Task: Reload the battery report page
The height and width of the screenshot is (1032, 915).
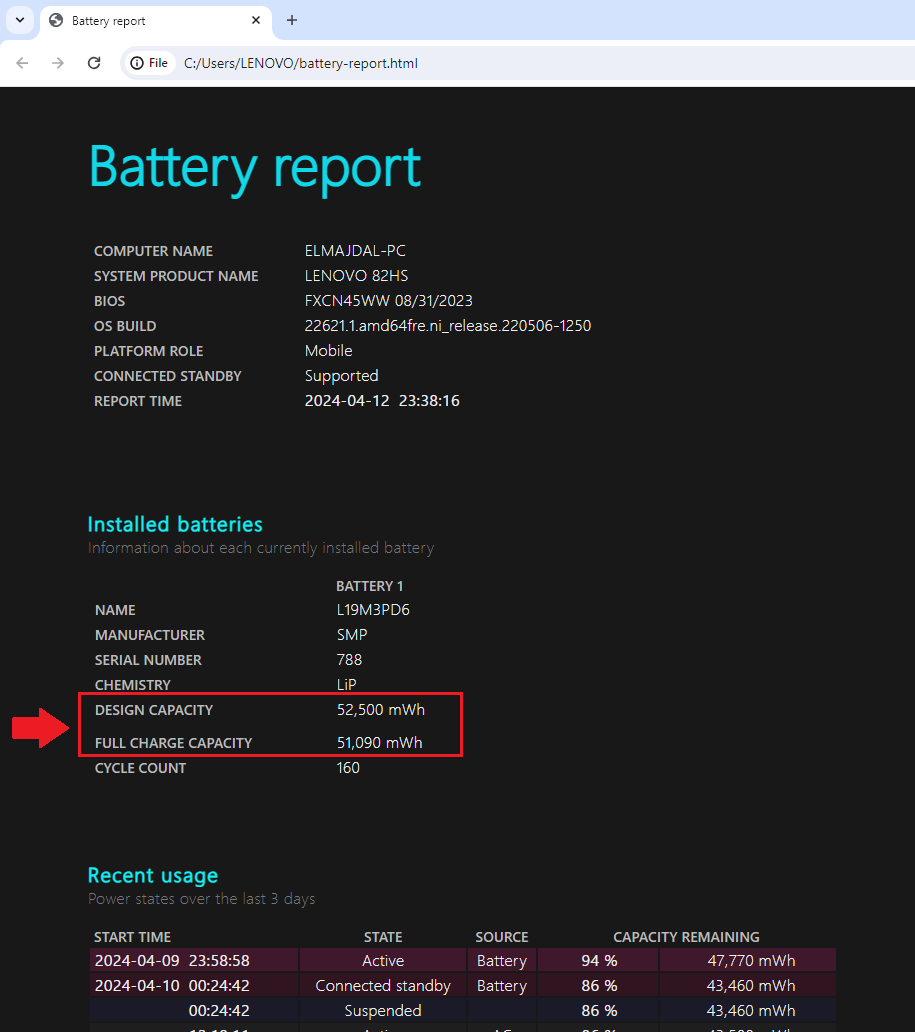Action: pyautogui.click(x=94, y=62)
